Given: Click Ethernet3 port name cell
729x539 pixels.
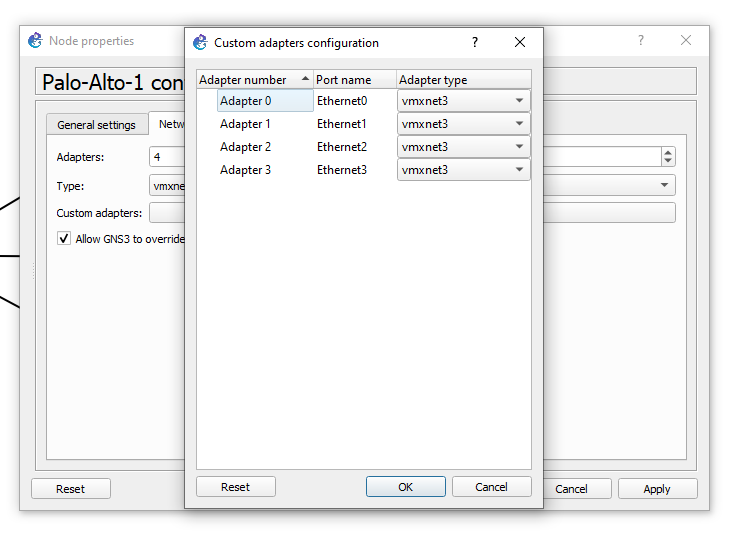Looking at the screenshot, I should click(342, 170).
